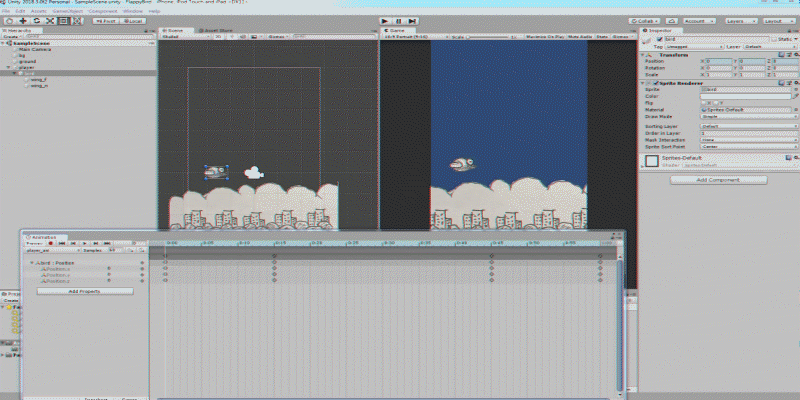Switch to the Asset Store tab

tap(215, 30)
